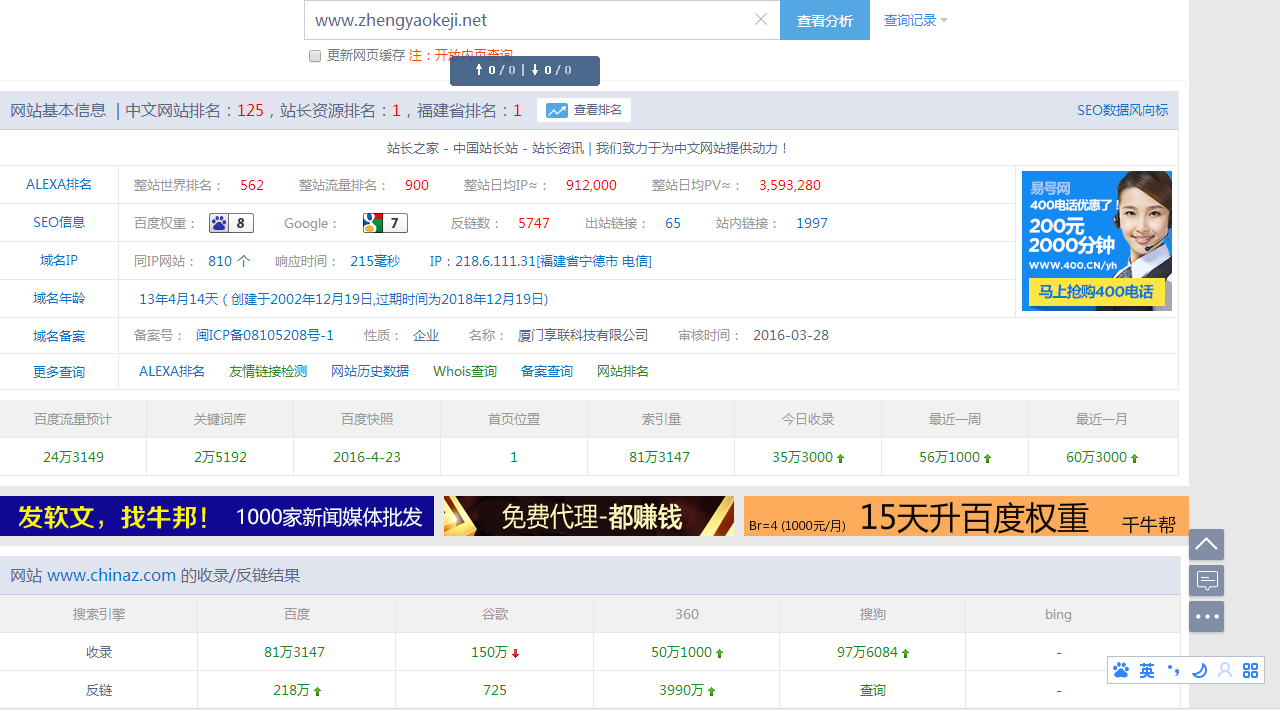Click Baidu traffic estimate 24万3149
The width and height of the screenshot is (1280, 711).
(x=73, y=457)
